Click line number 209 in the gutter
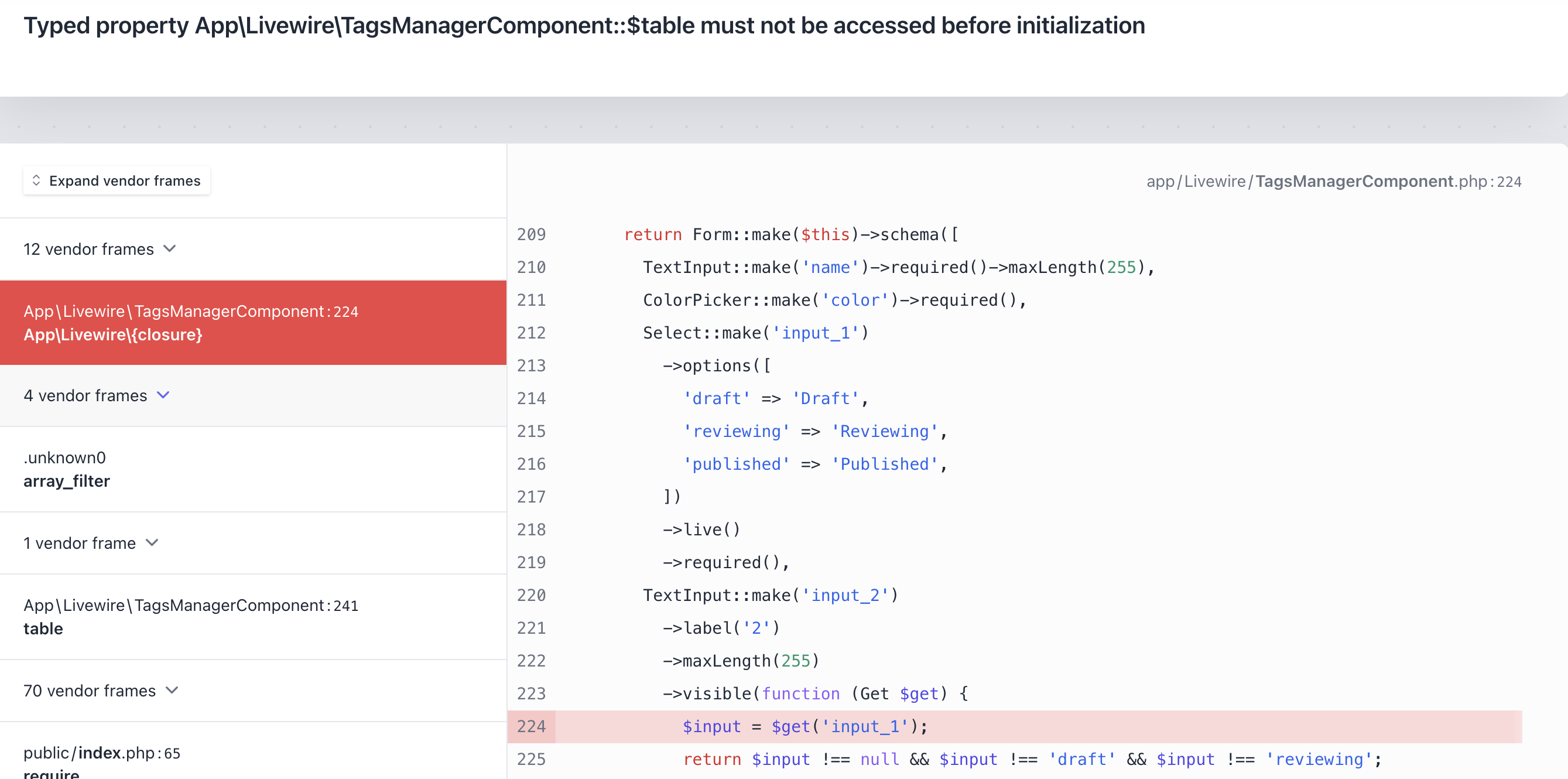This screenshot has width=1568, height=779. [532, 234]
